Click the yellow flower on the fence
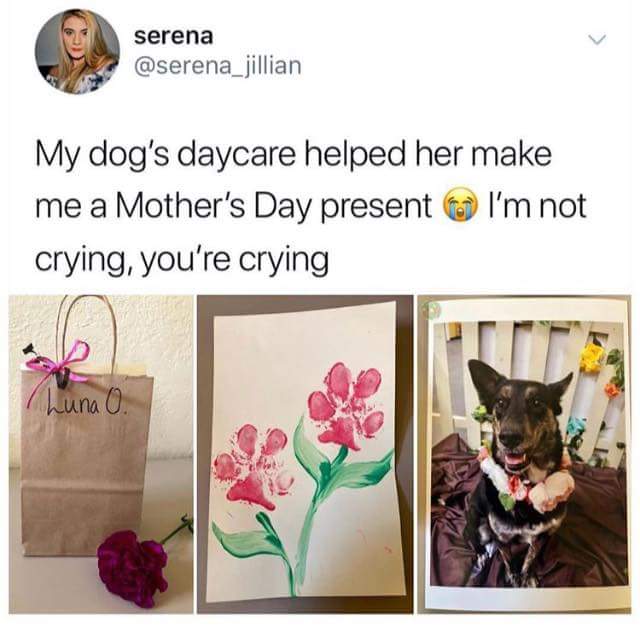The image size is (640, 629). [592, 358]
